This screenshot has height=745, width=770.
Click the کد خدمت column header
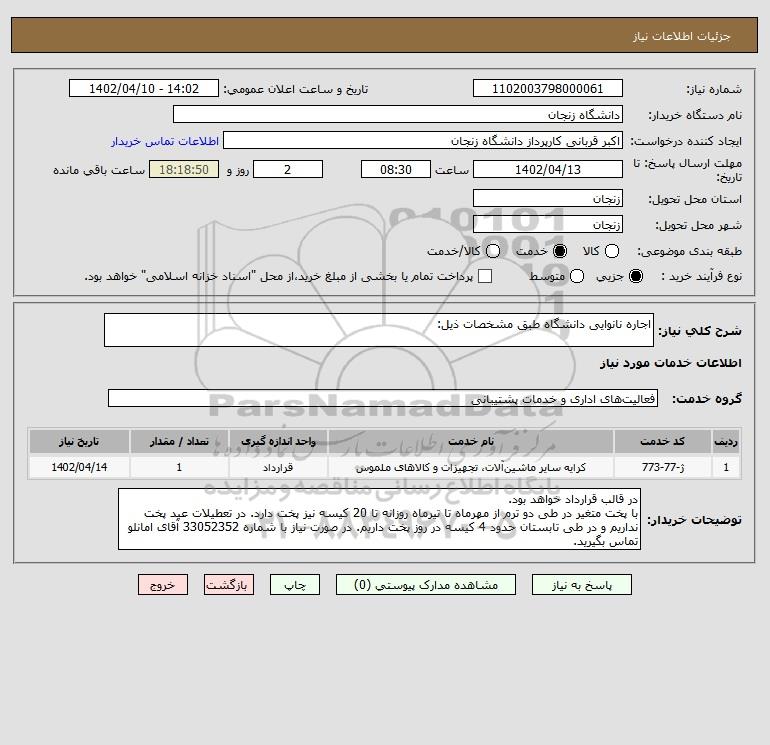coord(662,441)
